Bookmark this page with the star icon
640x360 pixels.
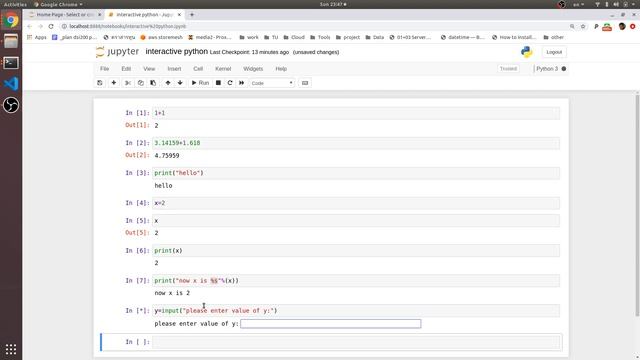(x=583, y=26)
